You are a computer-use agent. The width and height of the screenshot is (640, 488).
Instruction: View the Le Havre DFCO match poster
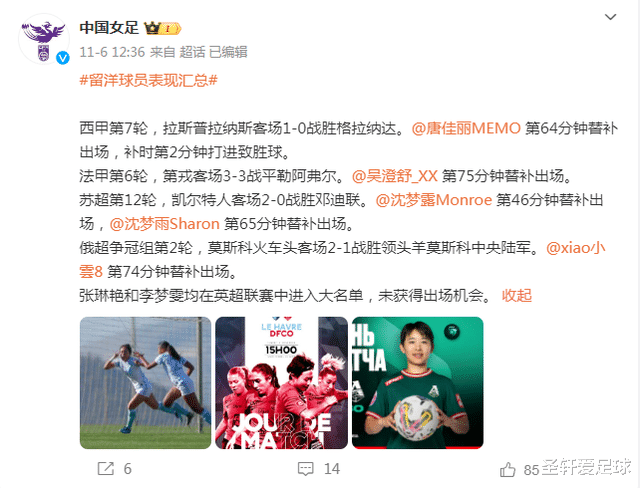[282, 383]
